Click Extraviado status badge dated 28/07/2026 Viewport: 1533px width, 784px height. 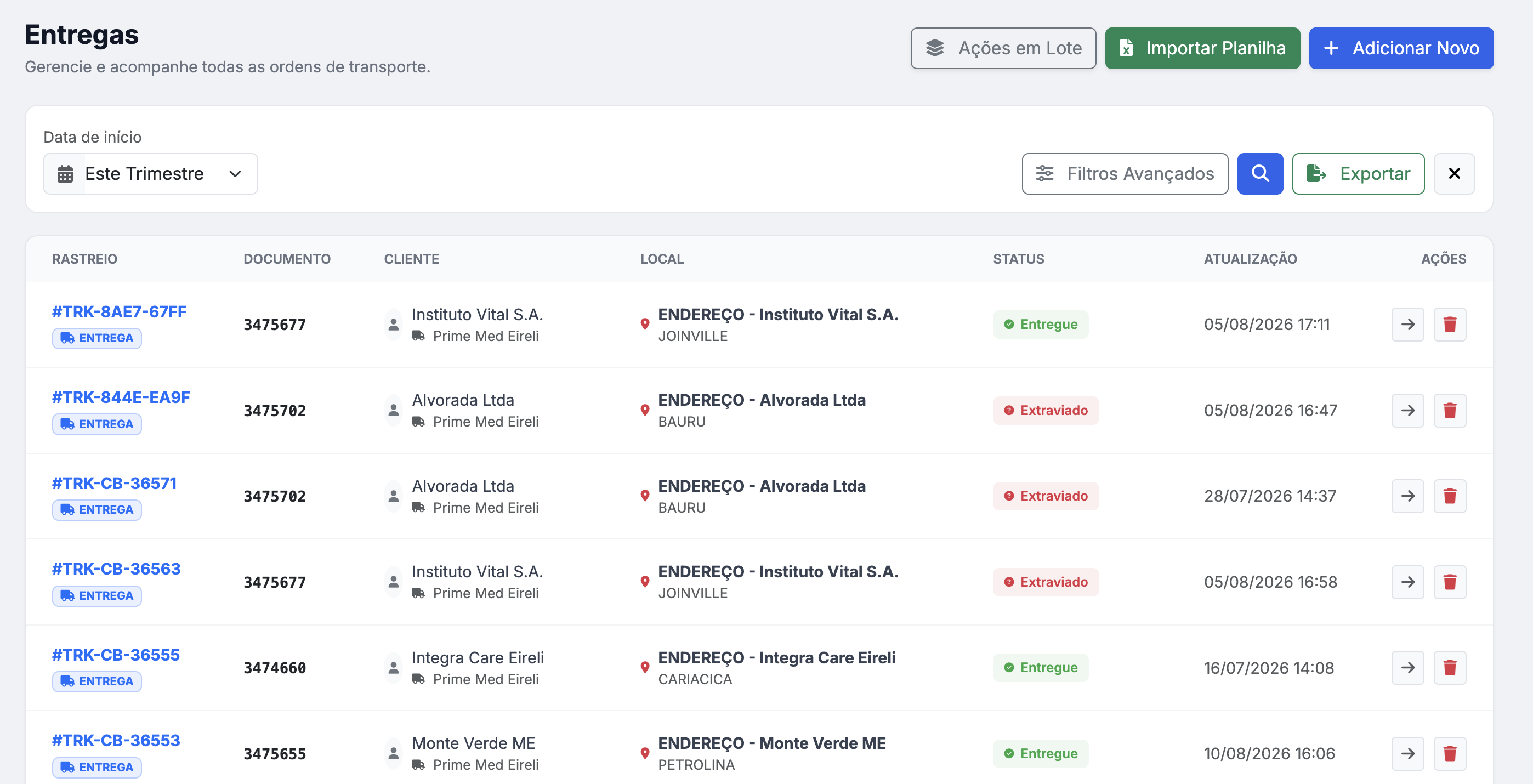pyautogui.click(x=1046, y=496)
